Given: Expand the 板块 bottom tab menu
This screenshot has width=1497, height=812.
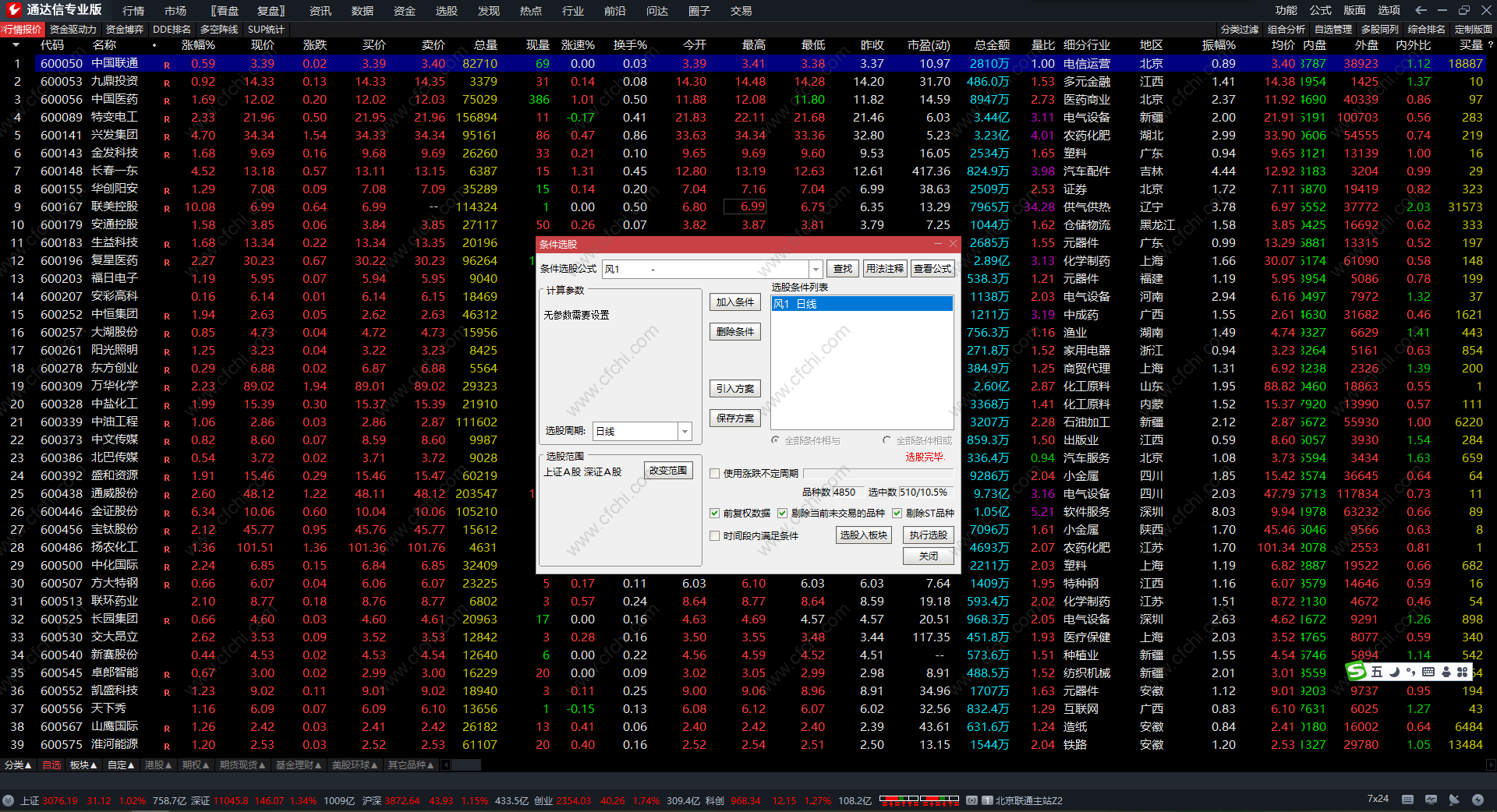Looking at the screenshot, I should click(83, 765).
